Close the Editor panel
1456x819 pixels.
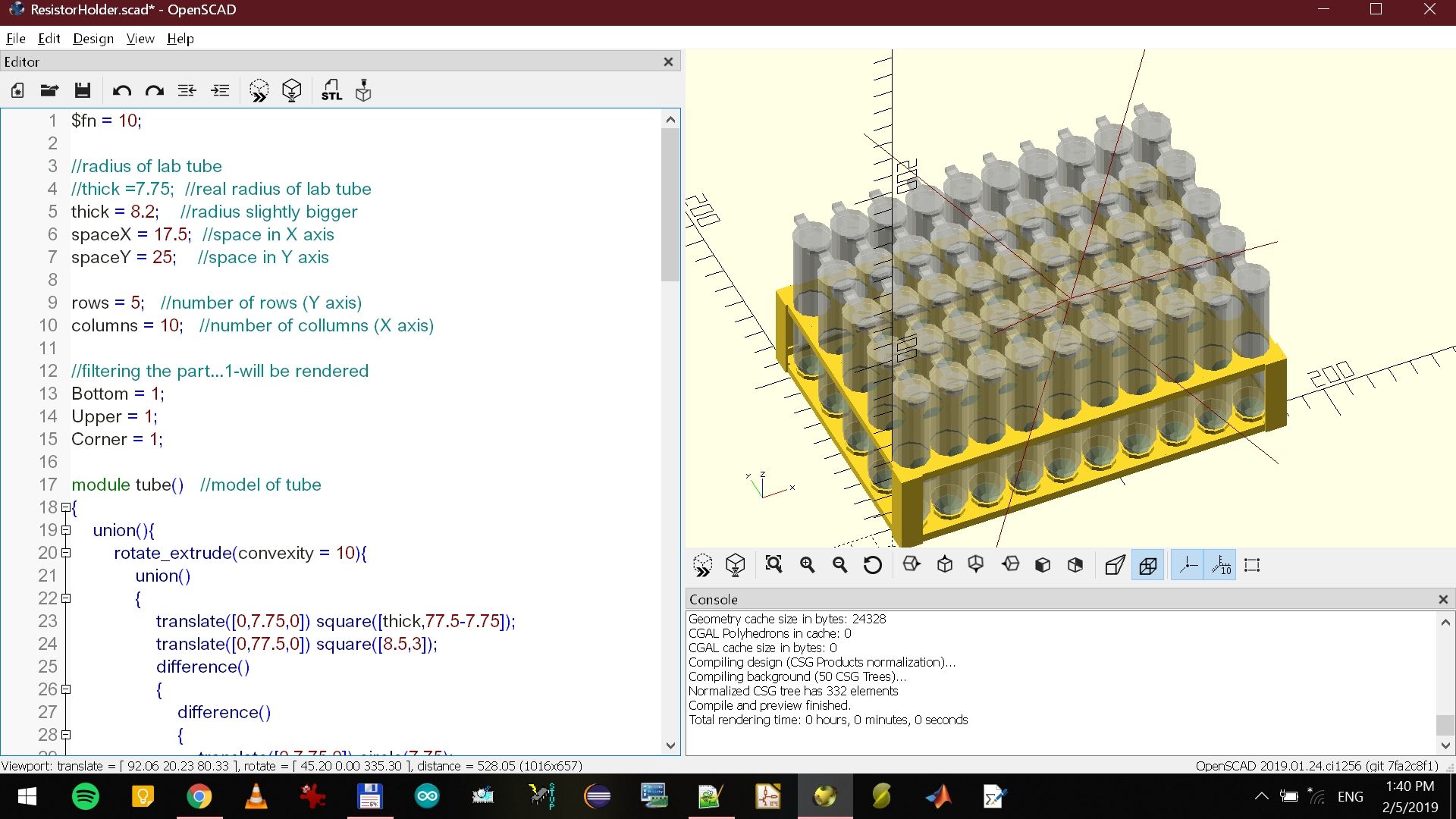click(x=668, y=61)
